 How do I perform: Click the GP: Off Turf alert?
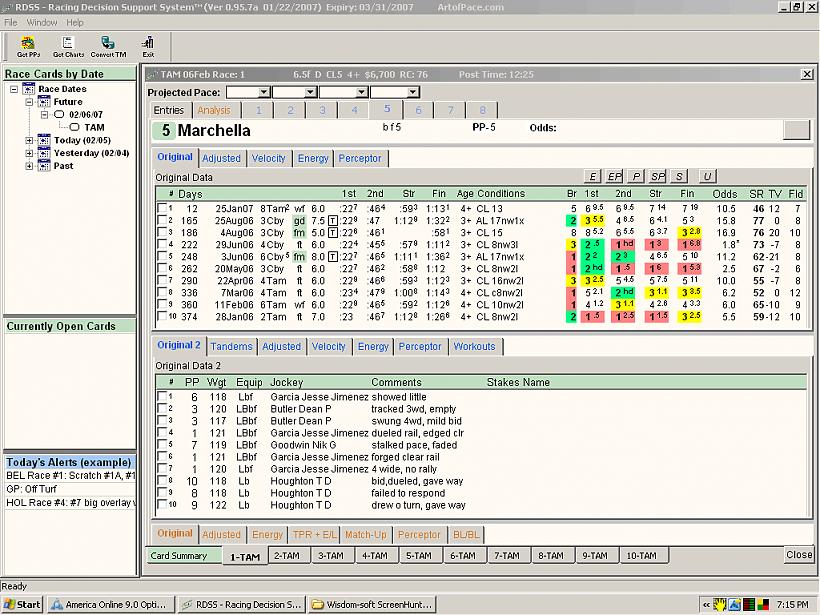[x=70, y=489]
